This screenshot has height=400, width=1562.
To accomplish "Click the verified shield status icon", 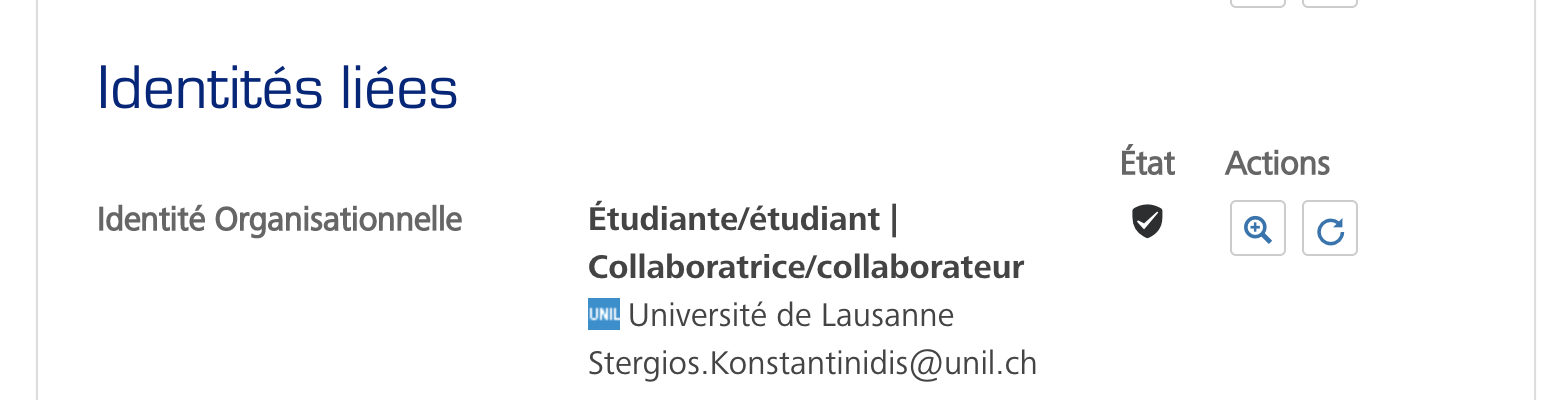I will [1147, 221].
